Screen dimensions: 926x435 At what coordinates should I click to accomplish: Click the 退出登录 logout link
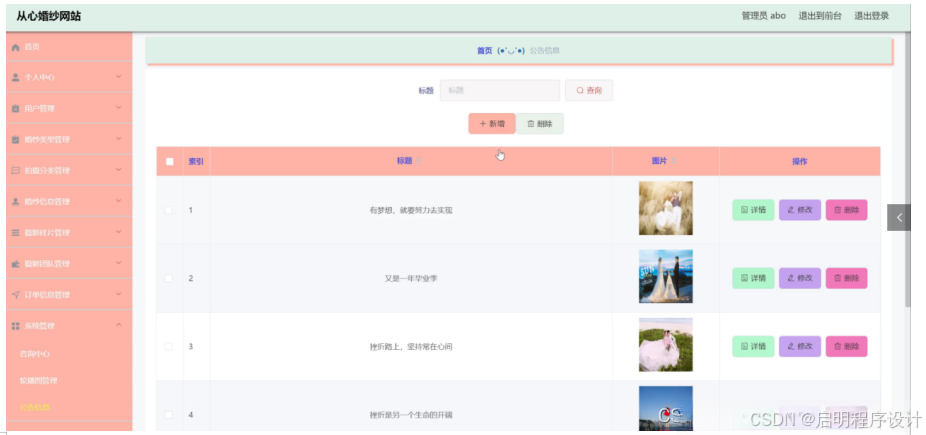pyautogui.click(x=871, y=16)
